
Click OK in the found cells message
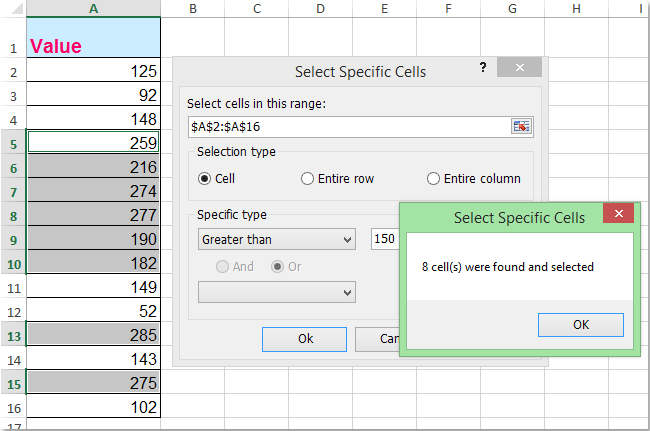coord(580,325)
